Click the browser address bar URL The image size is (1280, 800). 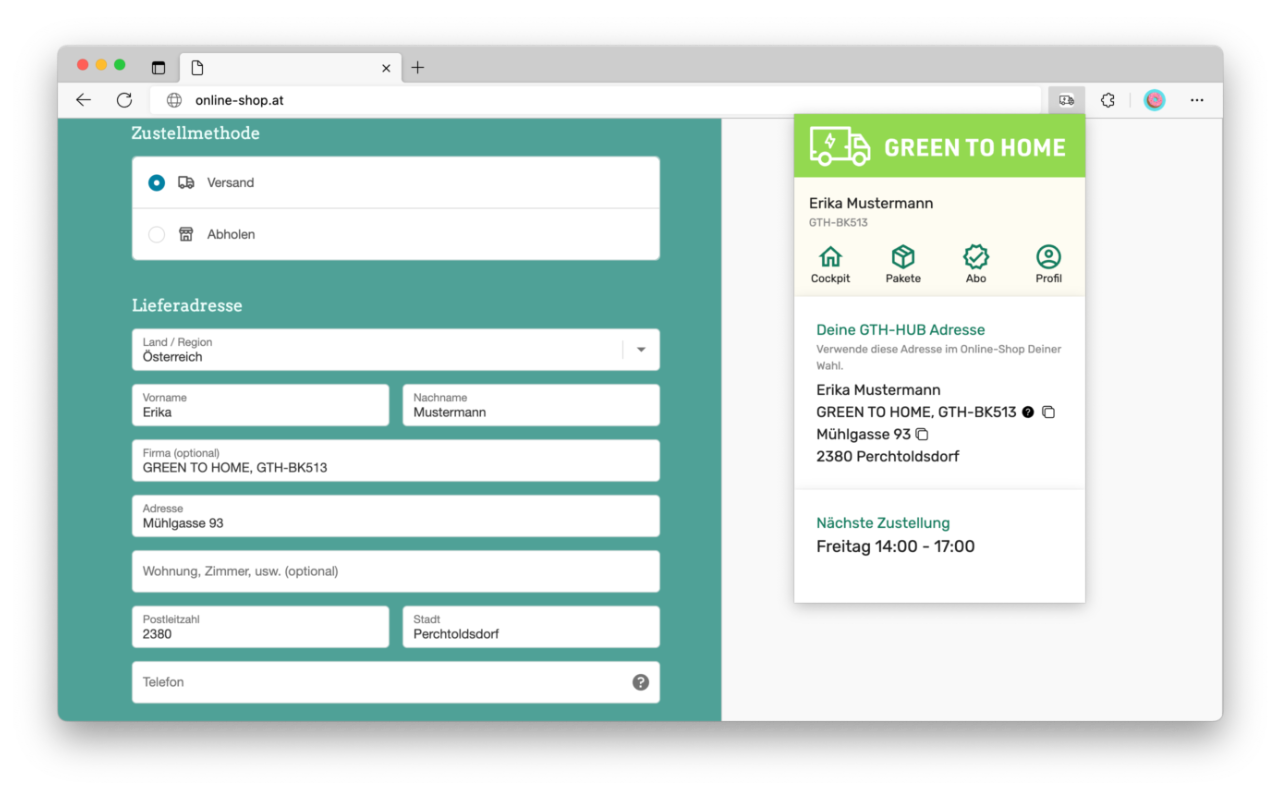pyautogui.click(x=239, y=100)
